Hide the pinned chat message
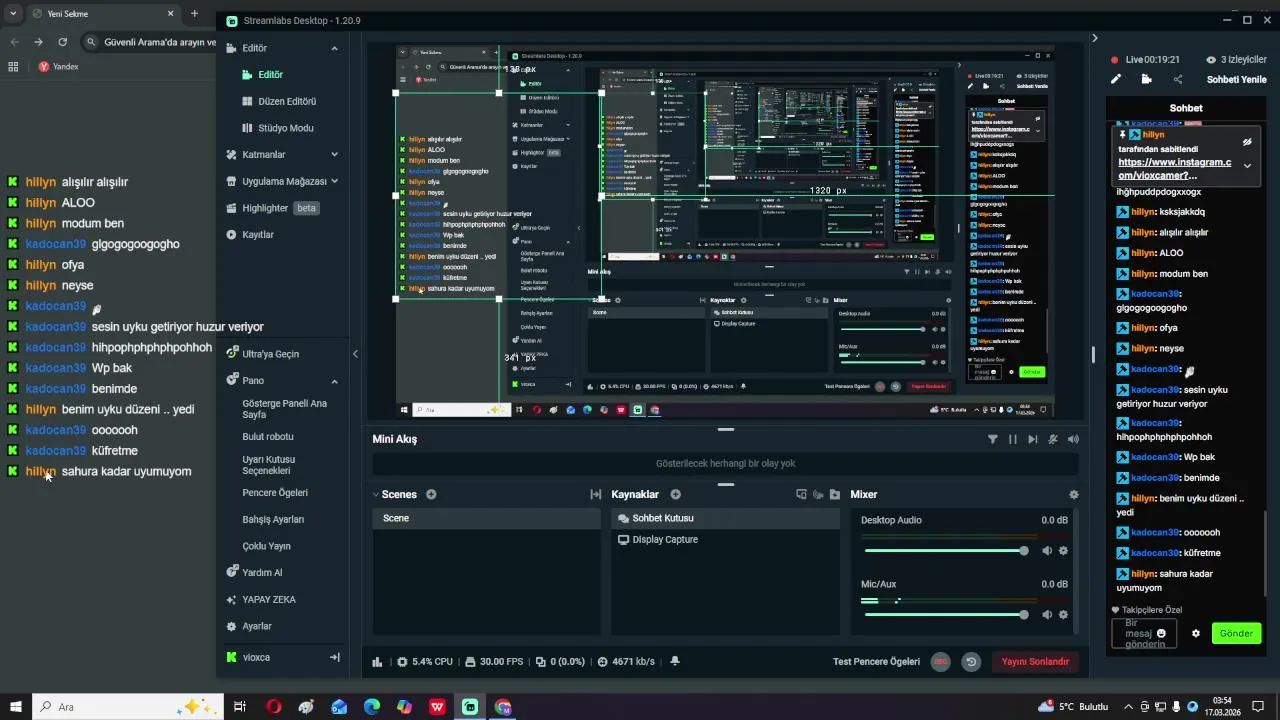This screenshot has height=720, width=1280. [x=1247, y=142]
